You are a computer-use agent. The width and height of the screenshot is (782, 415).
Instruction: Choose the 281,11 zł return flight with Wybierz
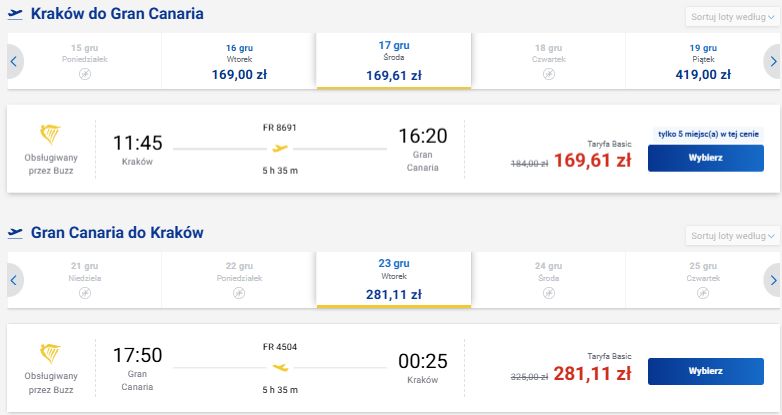tap(706, 371)
